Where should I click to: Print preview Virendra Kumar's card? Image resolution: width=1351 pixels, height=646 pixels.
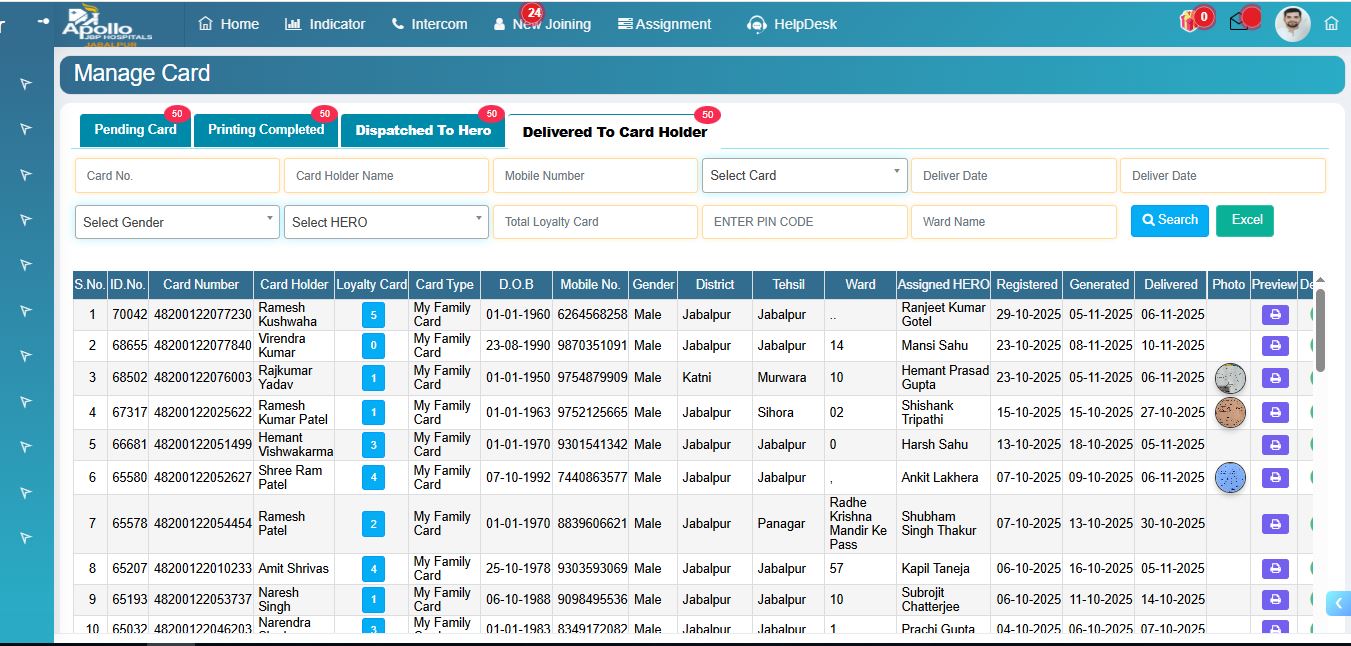click(x=1275, y=346)
